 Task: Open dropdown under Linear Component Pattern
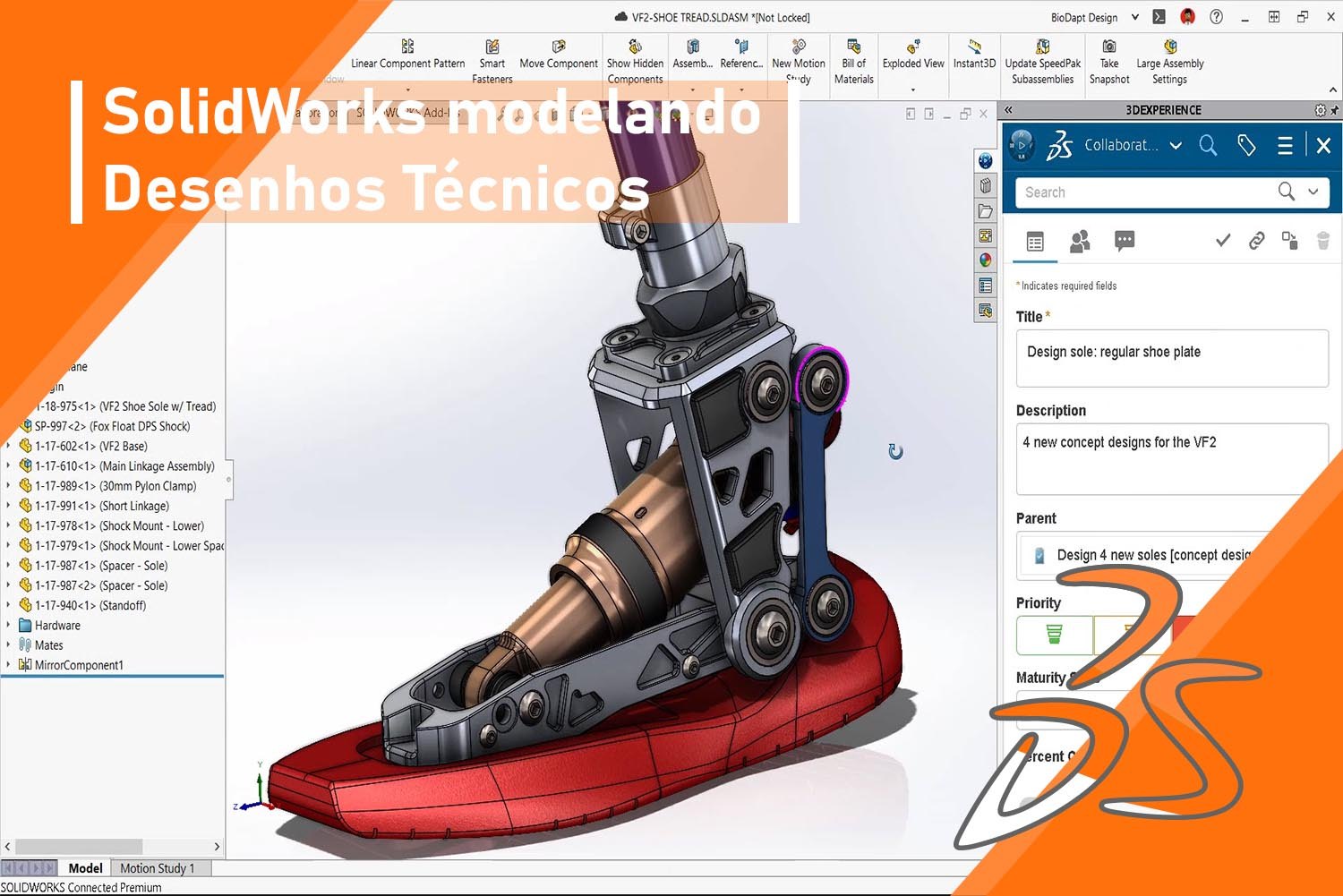click(x=407, y=90)
